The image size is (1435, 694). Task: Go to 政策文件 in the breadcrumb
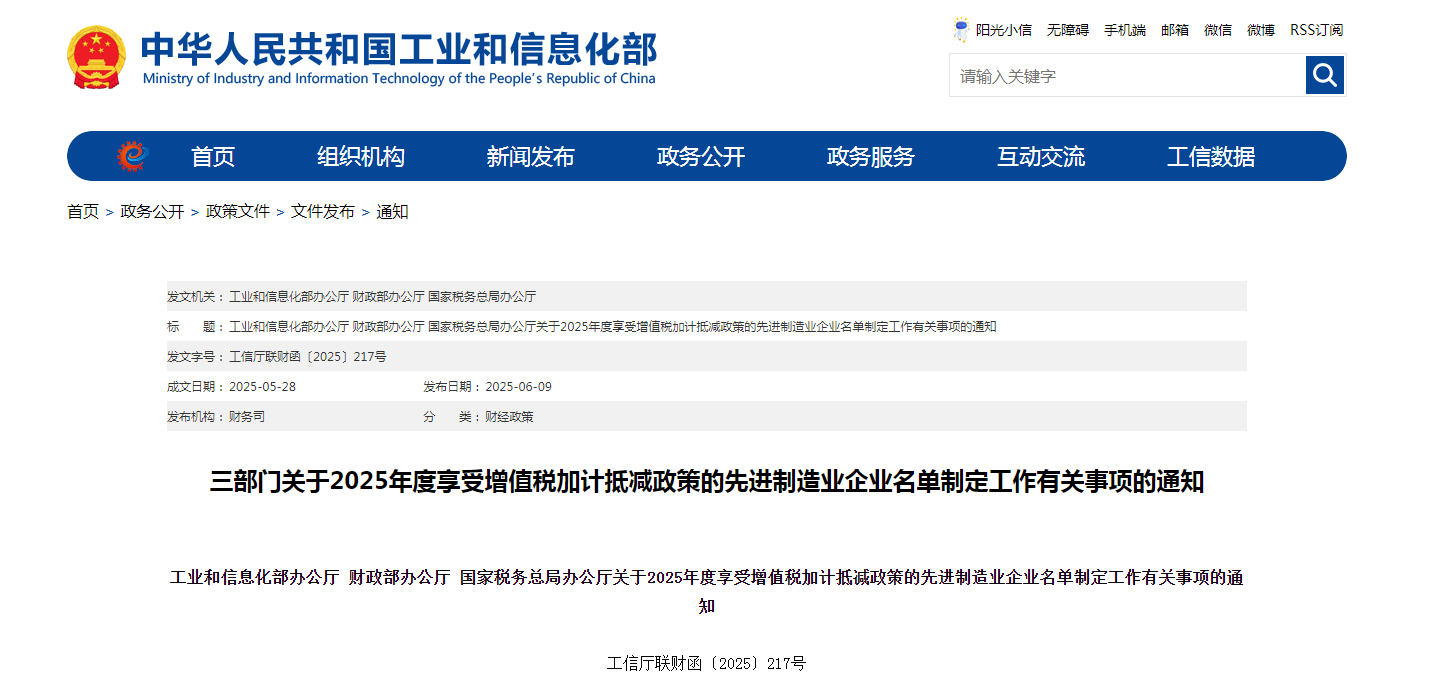(x=238, y=212)
